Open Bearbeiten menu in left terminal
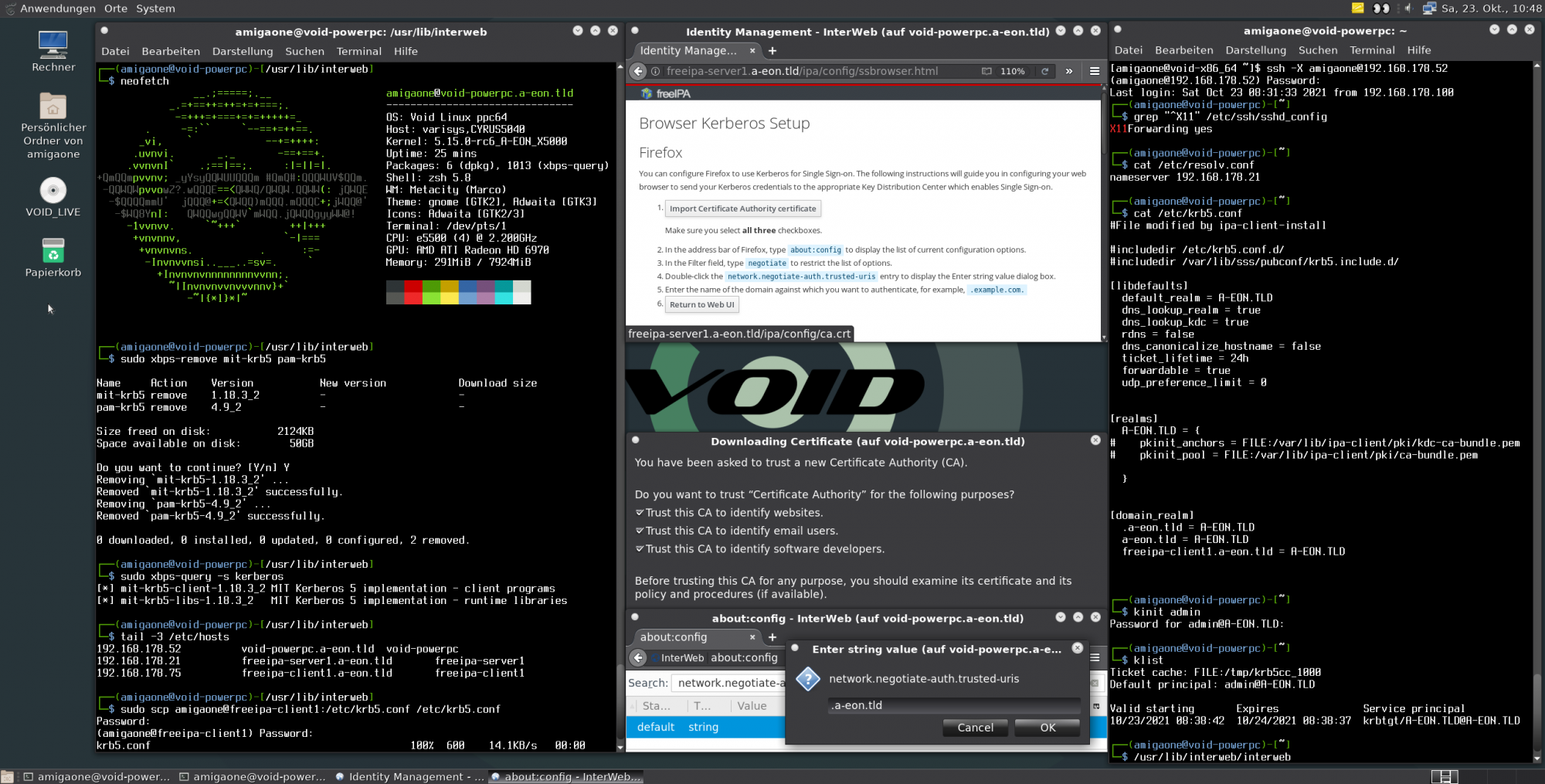This screenshot has width=1545, height=784. point(171,52)
